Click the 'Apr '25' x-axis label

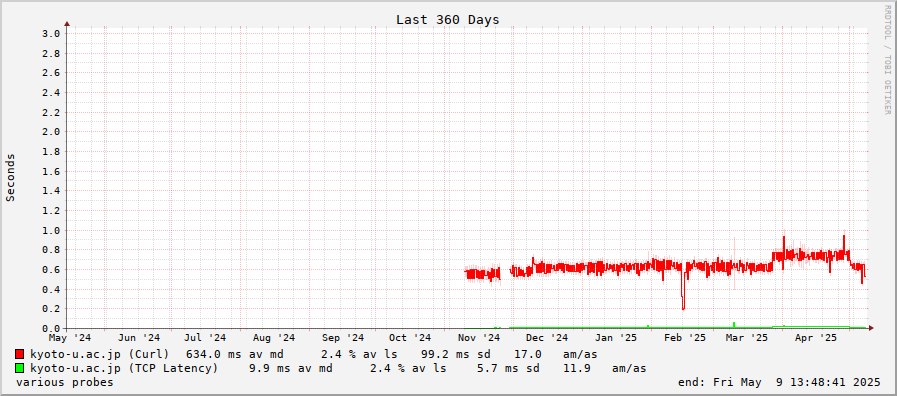click(x=816, y=338)
